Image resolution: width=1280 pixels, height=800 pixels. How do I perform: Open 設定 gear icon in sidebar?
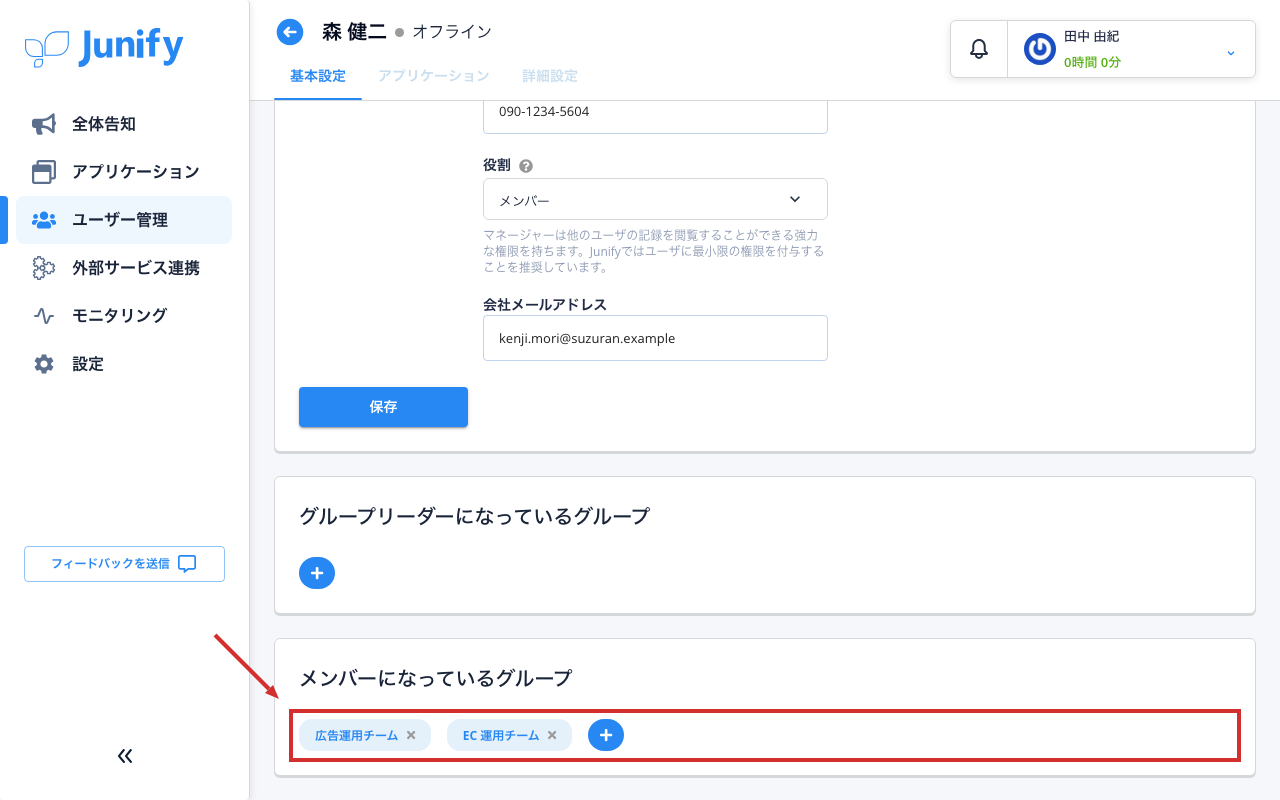click(x=44, y=364)
